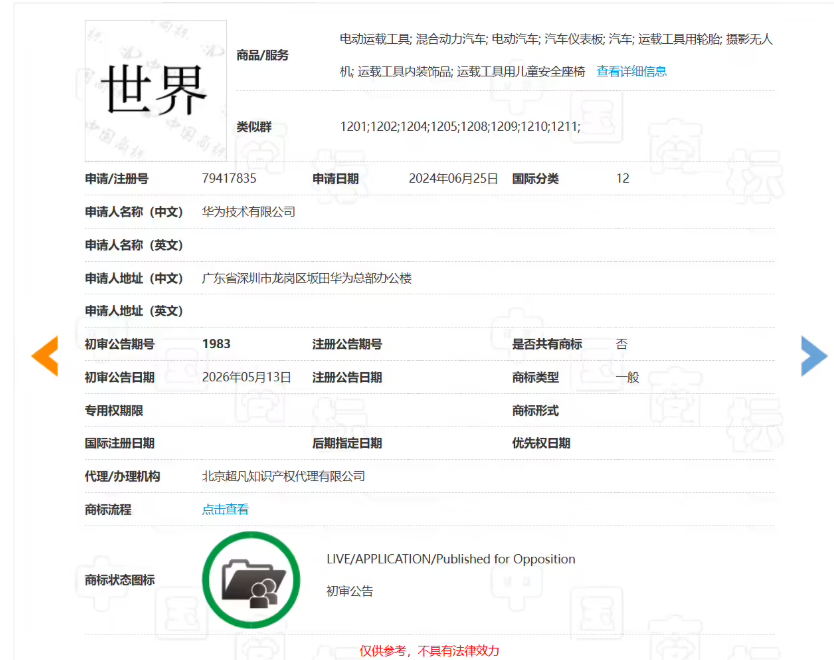
Task: Select label 商标状态图标
Action: click(x=120, y=580)
